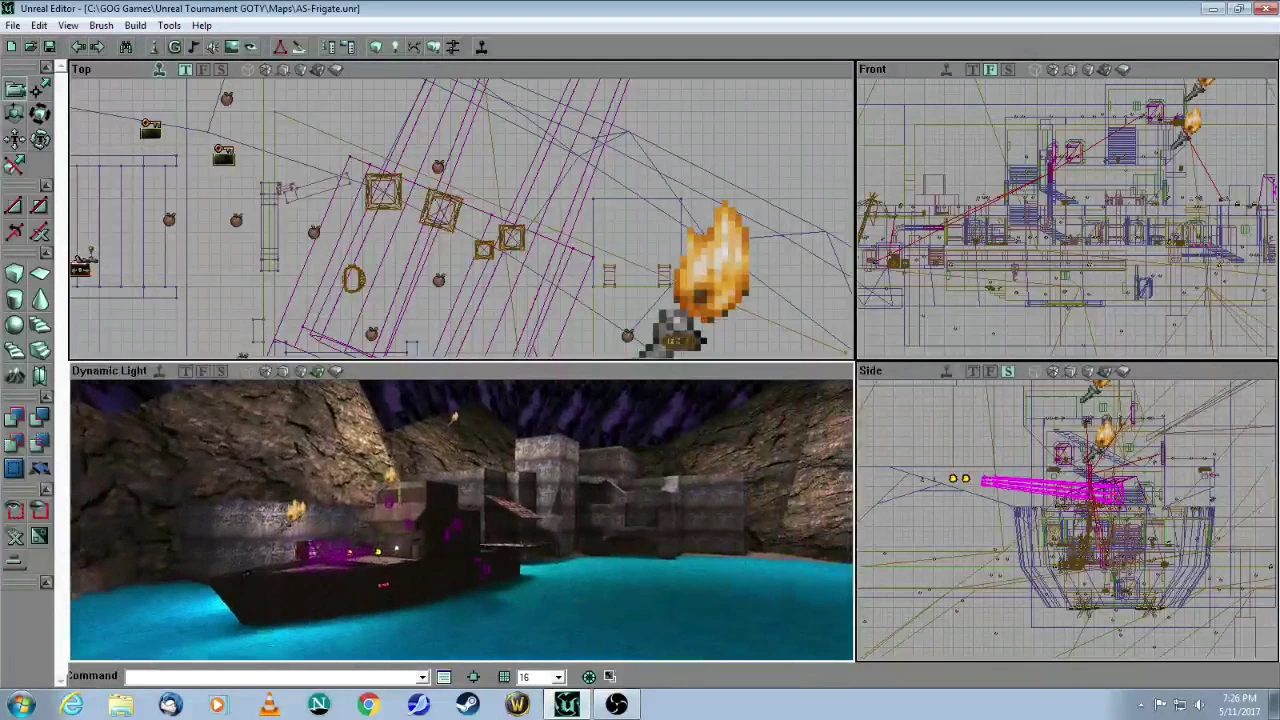This screenshot has height=720, width=1280.
Task: Click Build All icon
Action: (433, 47)
